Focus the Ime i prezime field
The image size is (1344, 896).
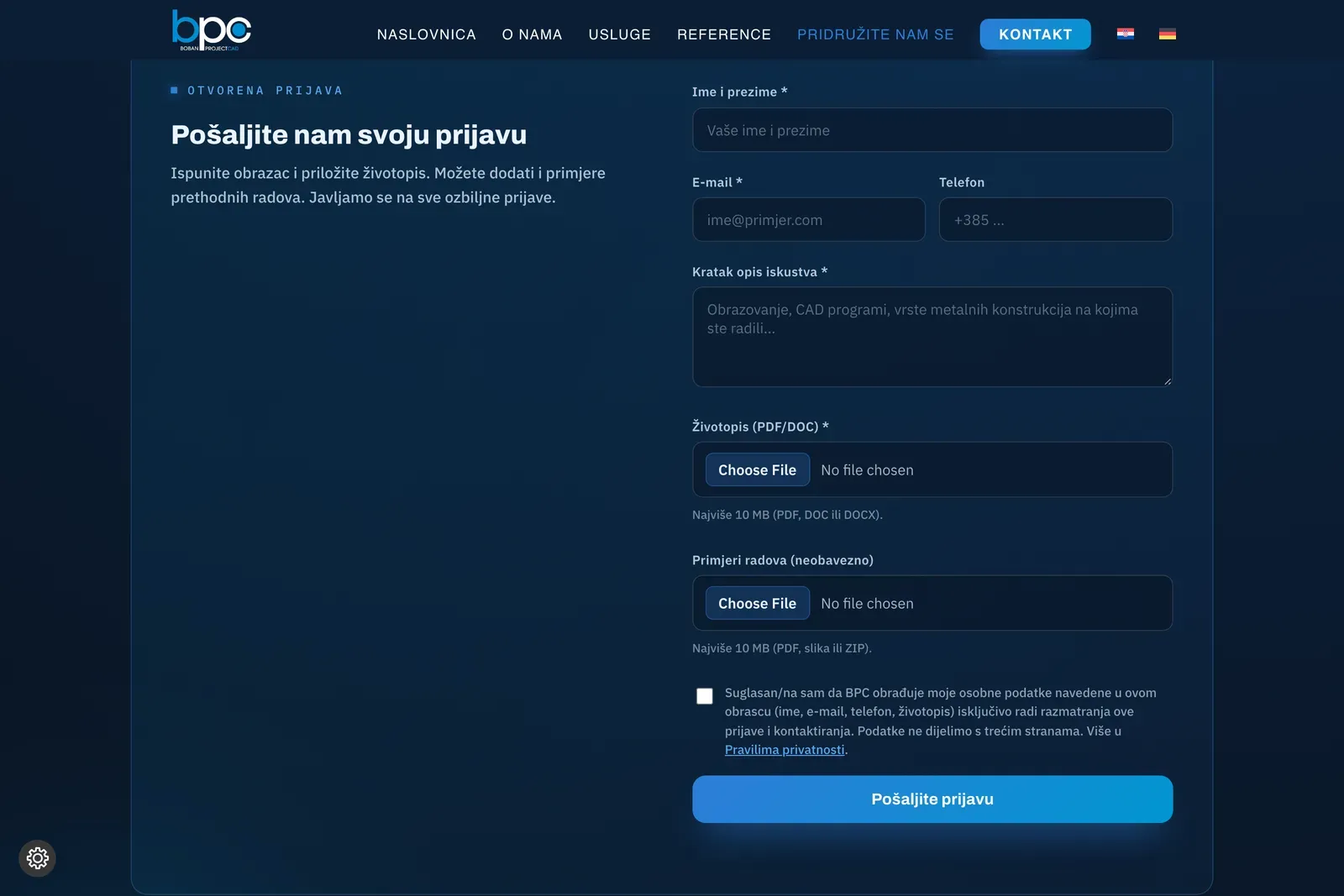click(x=932, y=130)
